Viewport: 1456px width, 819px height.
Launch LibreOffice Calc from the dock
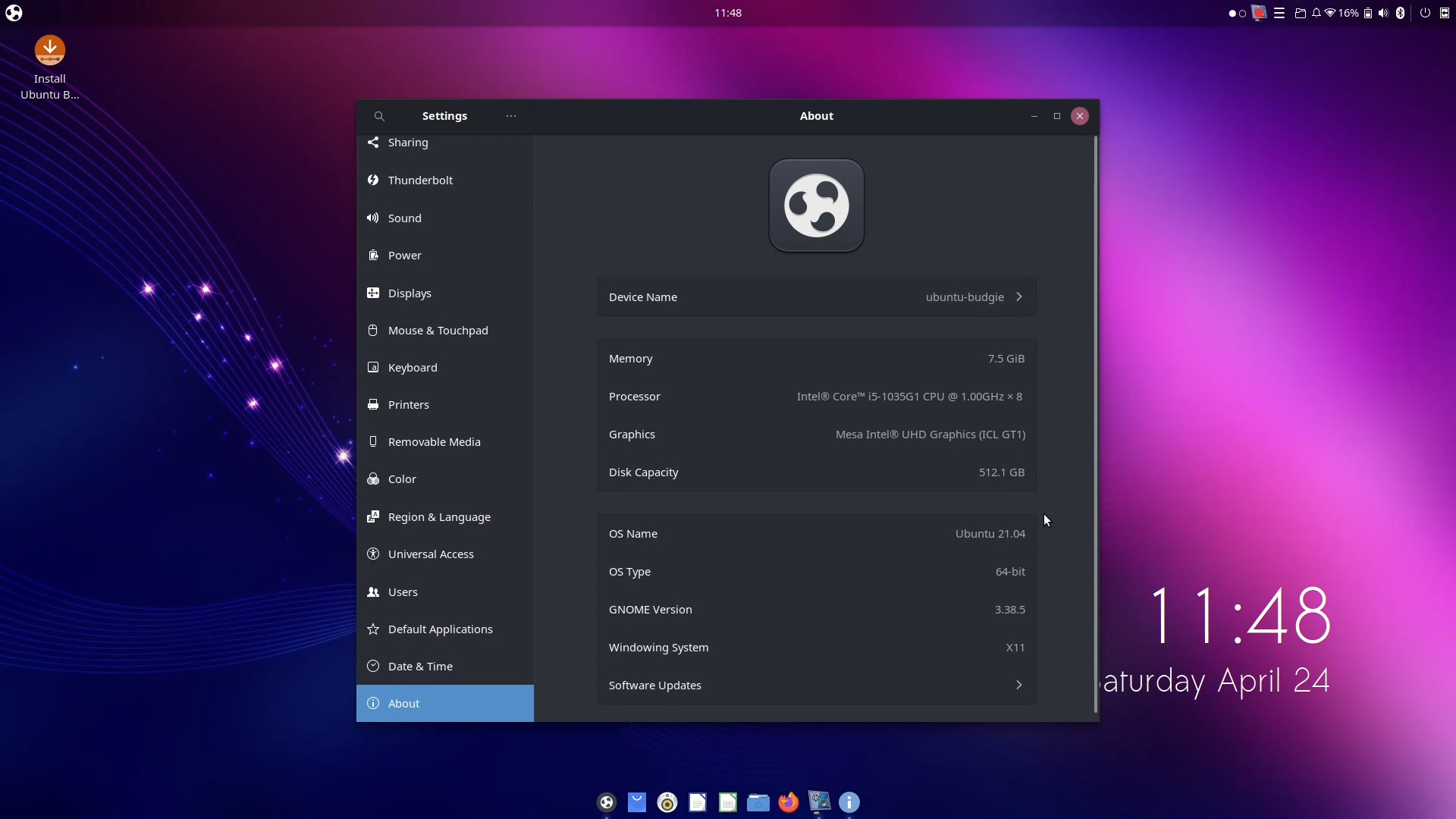[x=728, y=802]
